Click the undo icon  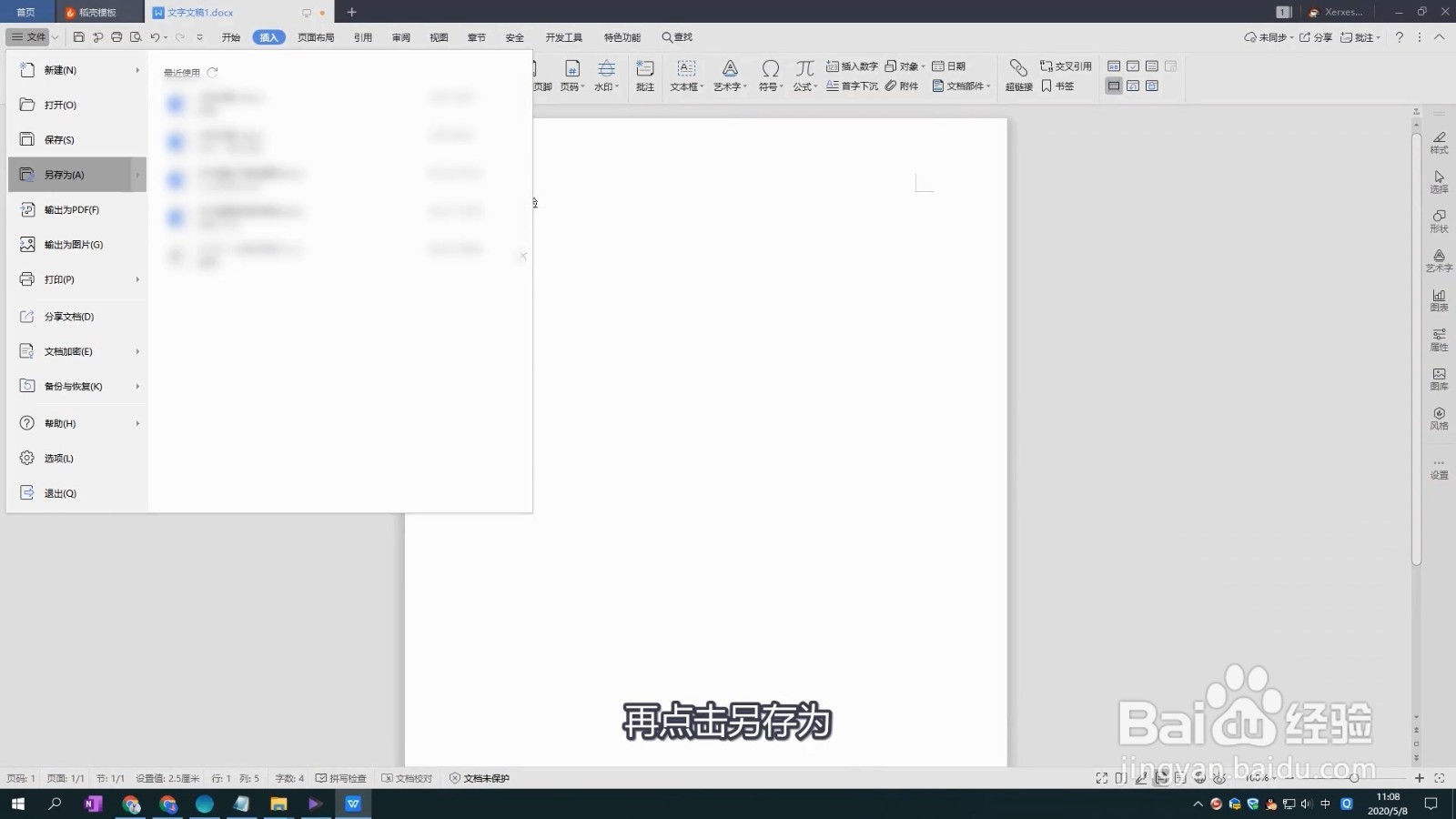pos(155,37)
